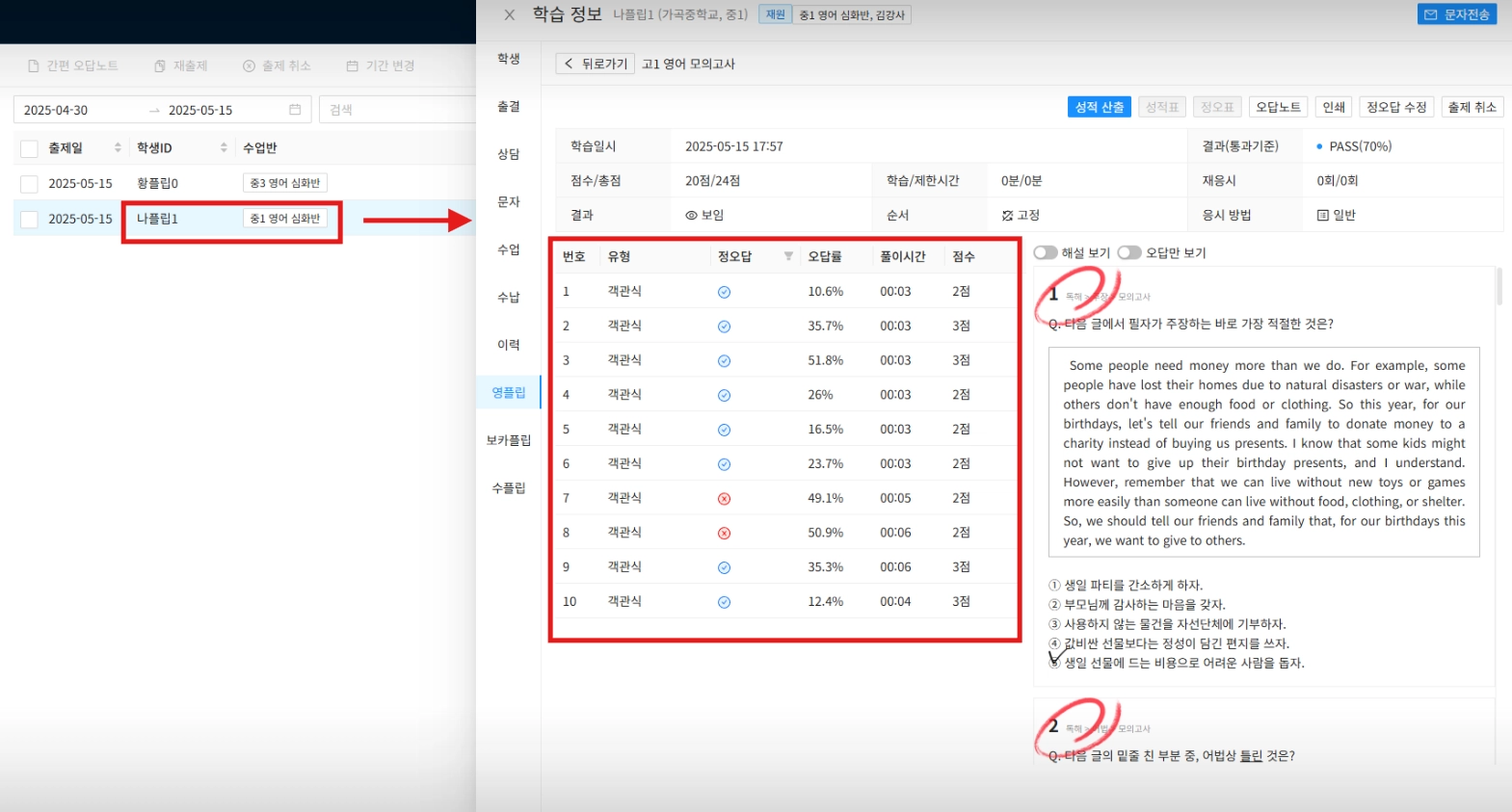The height and width of the screenshot is (812, 1512).
Task: Tick the checkbox for the 황플립0 row
Action: [x=29, y=184]
